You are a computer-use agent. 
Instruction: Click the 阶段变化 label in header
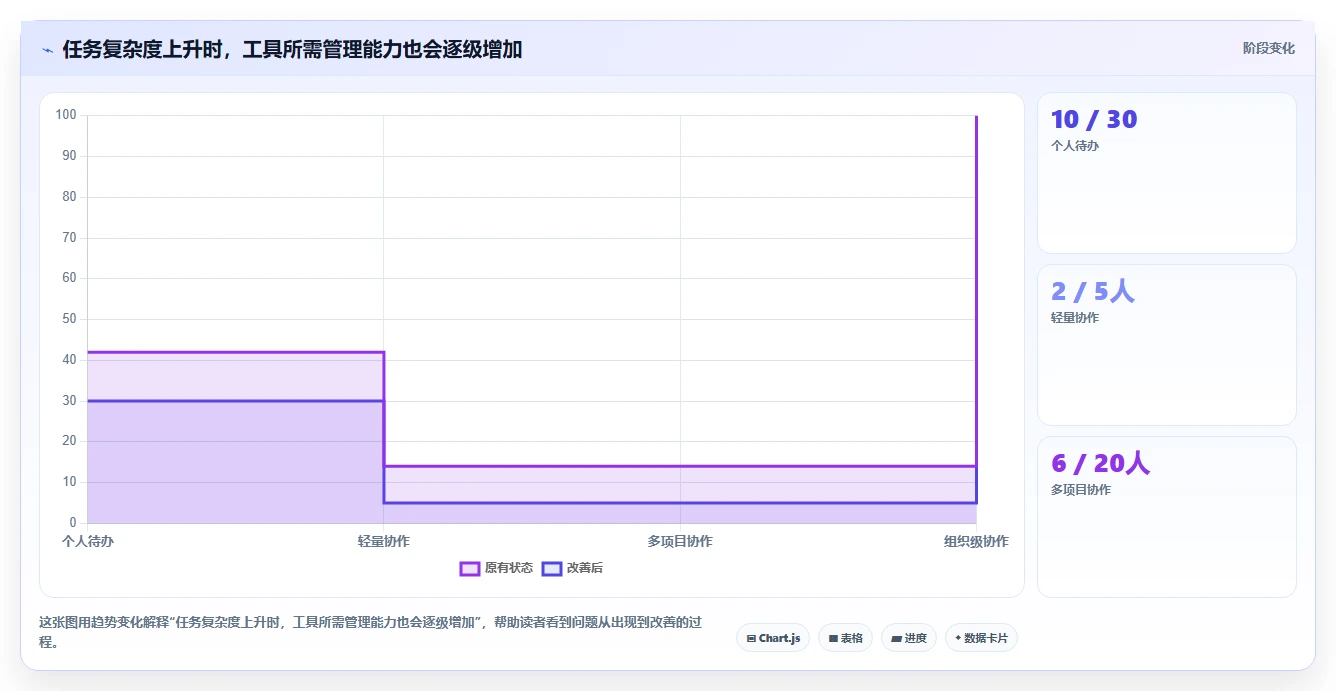click(1268, 48)
